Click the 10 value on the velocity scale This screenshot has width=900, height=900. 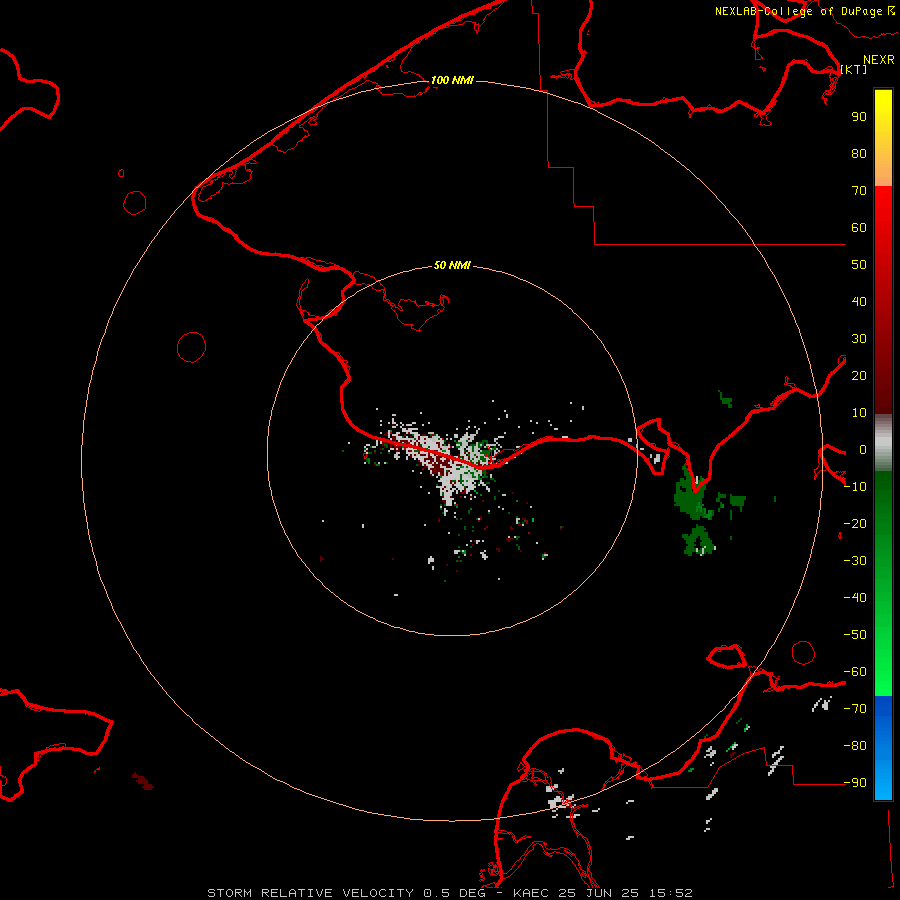click(859, 413)
